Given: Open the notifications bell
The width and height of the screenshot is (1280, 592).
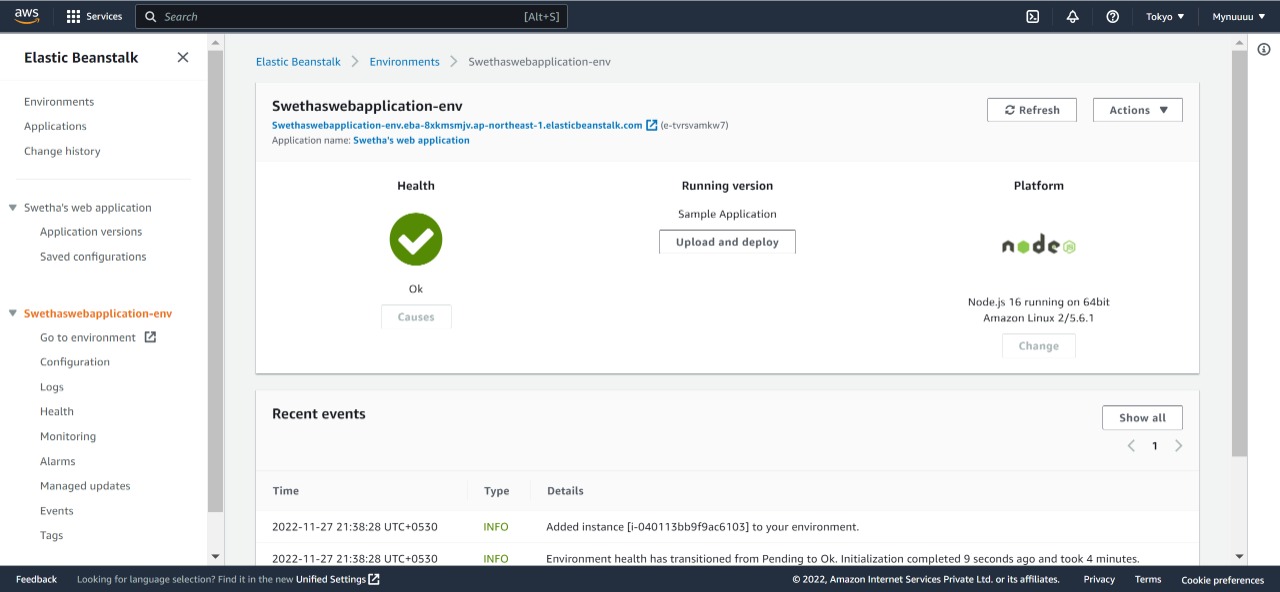Looking at the screenshot, I should coord(1073,16).
